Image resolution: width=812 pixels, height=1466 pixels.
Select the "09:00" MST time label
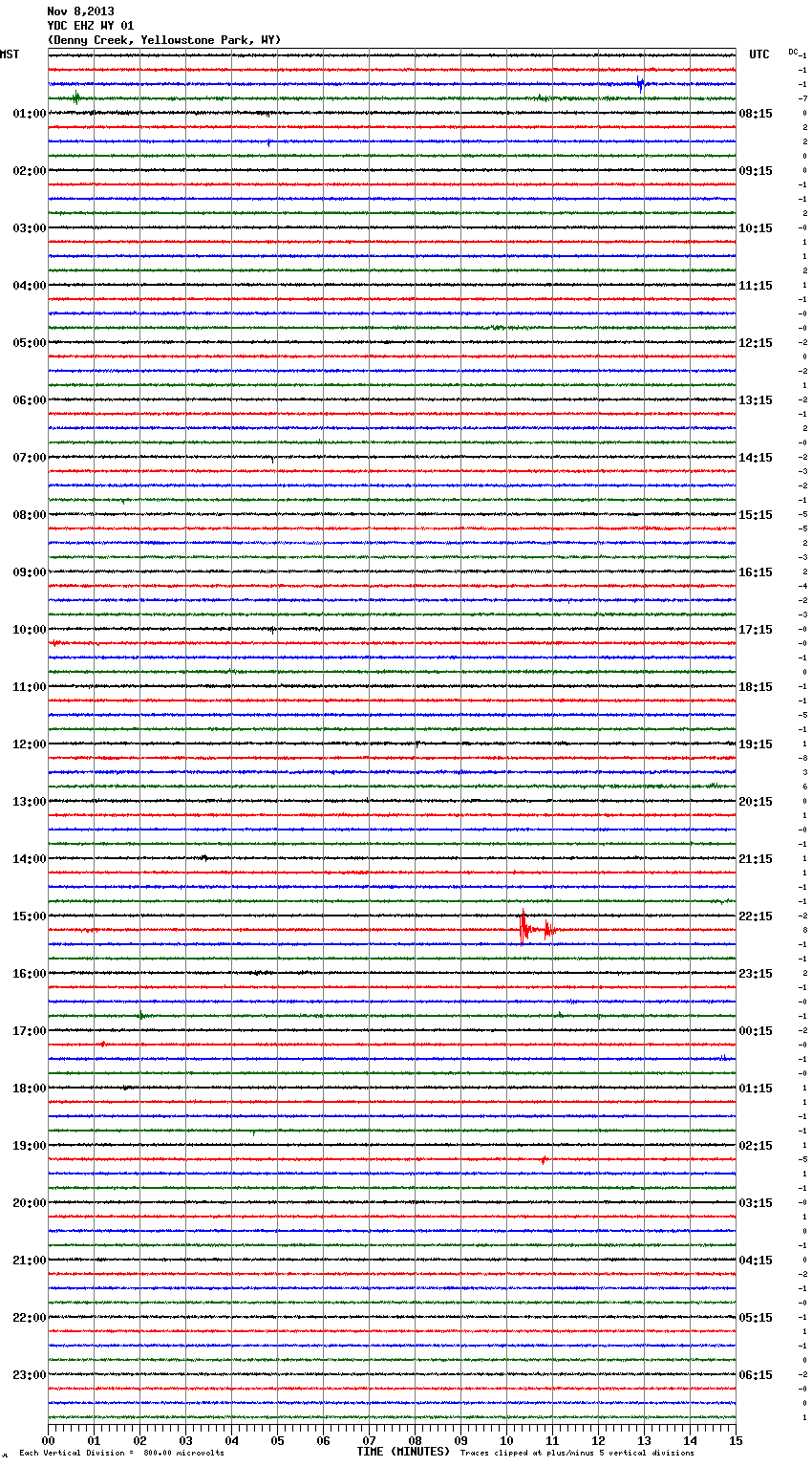pyautogui.click(x=30, y=572)
